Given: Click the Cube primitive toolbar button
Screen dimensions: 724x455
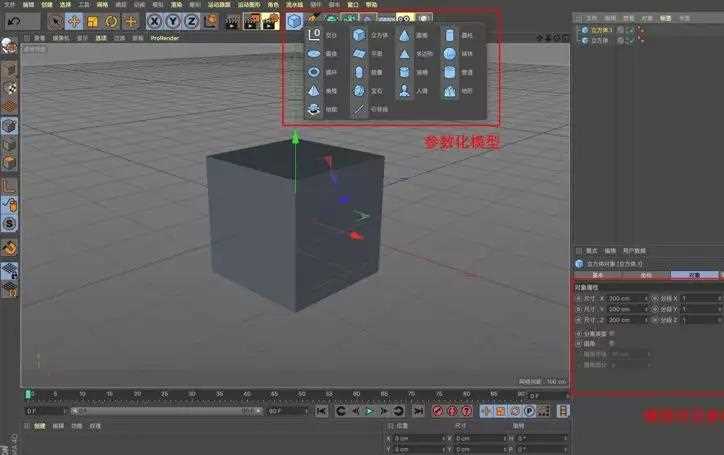Looking at the screenshot, I should [294, 21].
